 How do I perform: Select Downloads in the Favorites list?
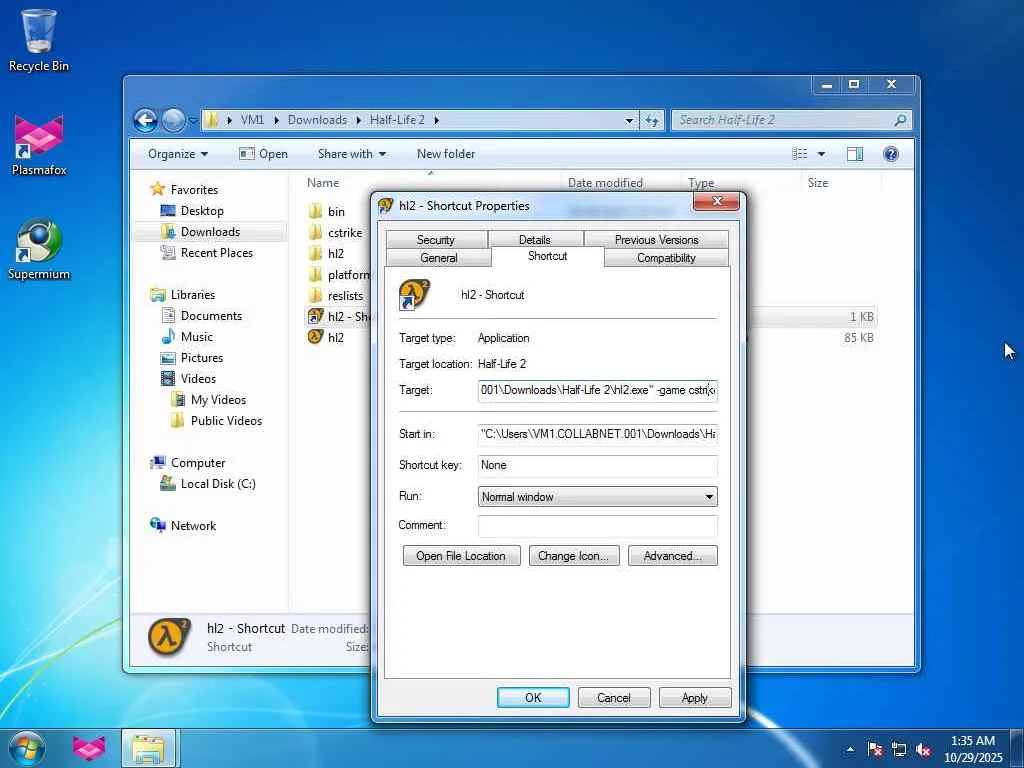(x=210, y=232)
